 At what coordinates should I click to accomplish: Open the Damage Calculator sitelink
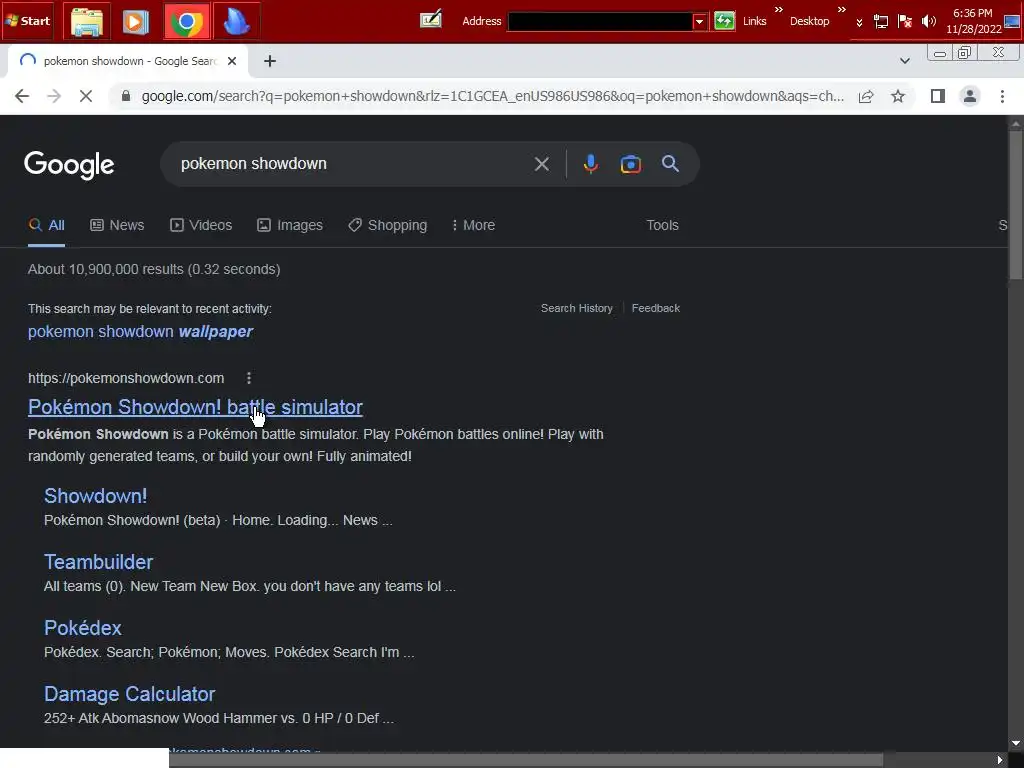point(129,694)
